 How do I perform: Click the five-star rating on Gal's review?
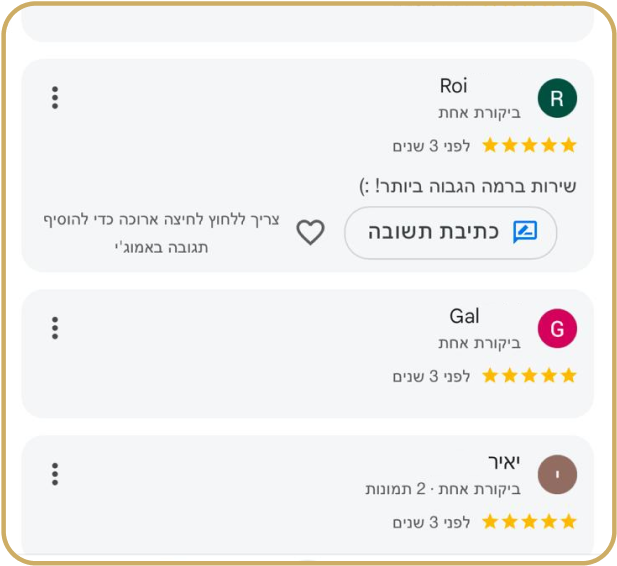pyautogui.click(x=529, y=375)
